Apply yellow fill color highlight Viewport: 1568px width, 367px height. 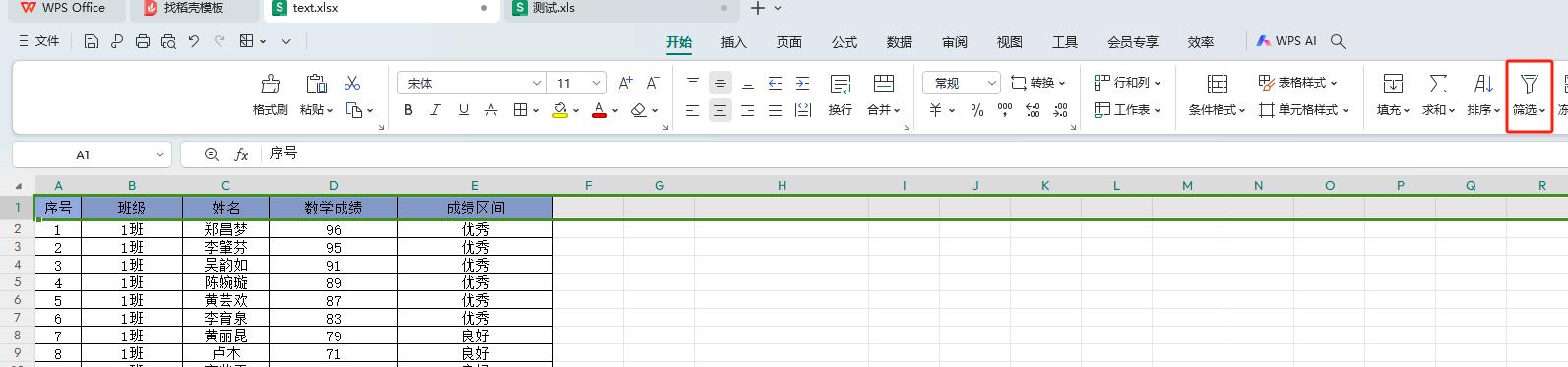coord(560,110)
